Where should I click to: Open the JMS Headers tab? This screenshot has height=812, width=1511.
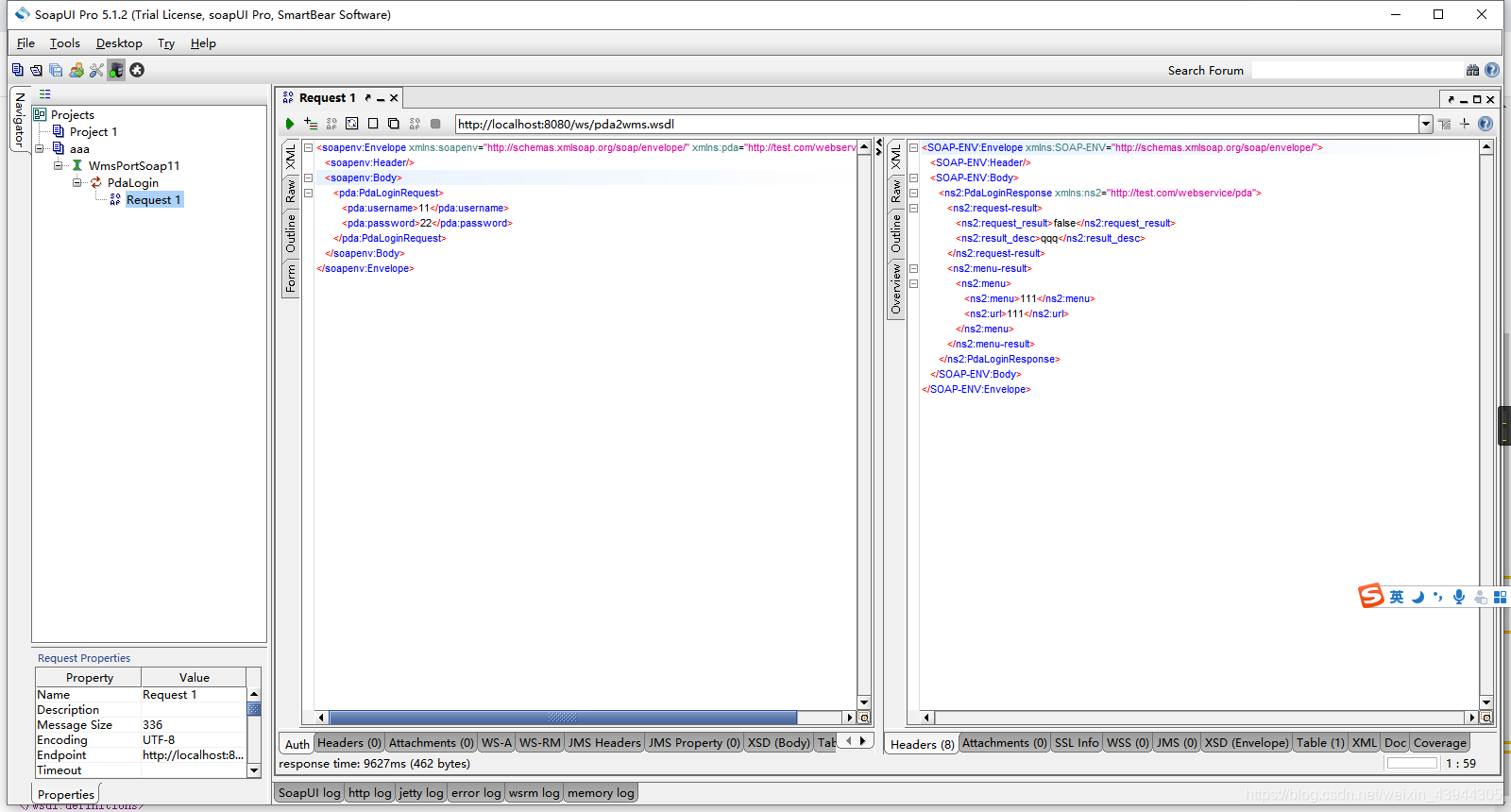(604, 743)
